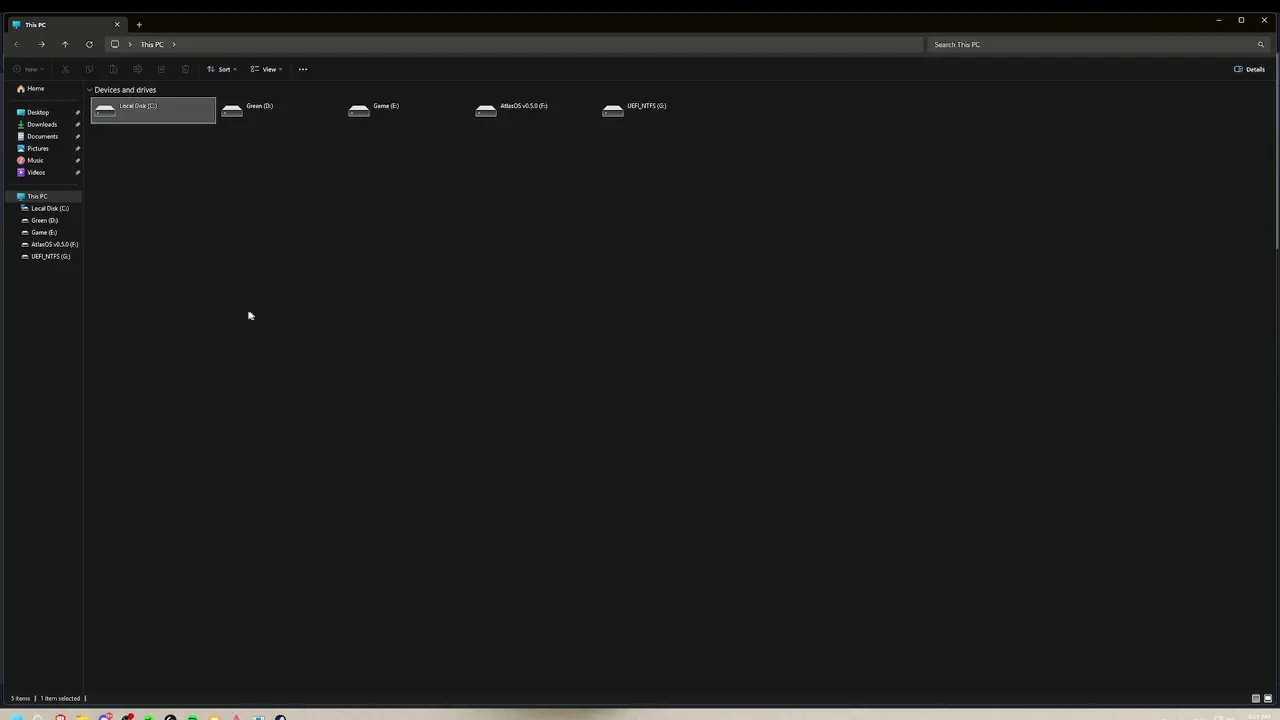Toggle the Details pane
The image size is (1280, 720).
coord(1249,69)
